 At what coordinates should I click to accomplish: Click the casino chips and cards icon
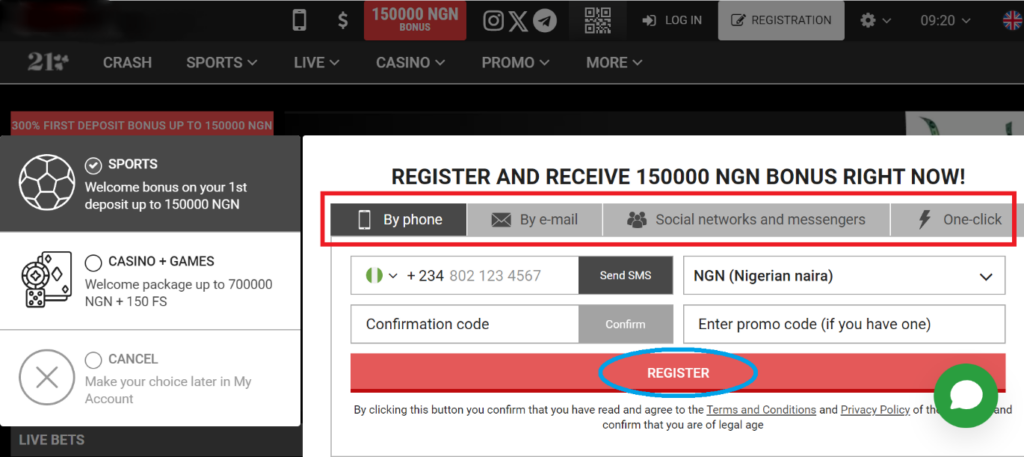coord(46,280)
